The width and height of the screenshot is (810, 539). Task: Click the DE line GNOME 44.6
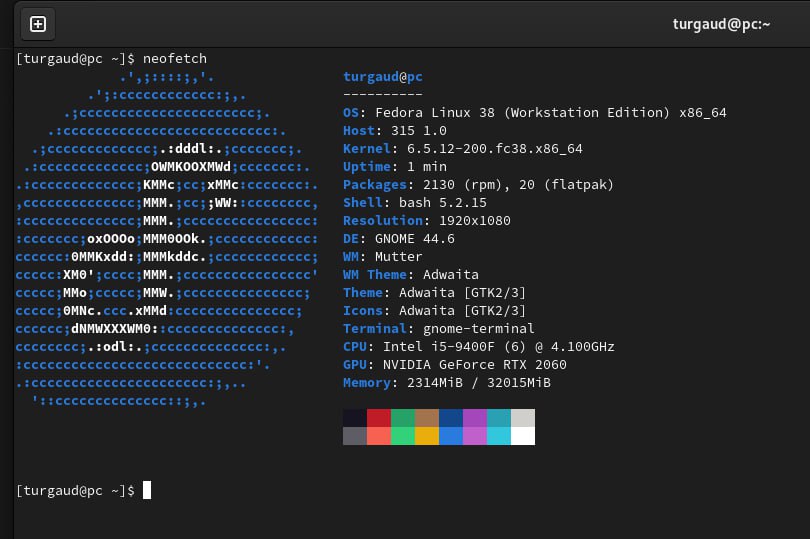tap(399, 239)
